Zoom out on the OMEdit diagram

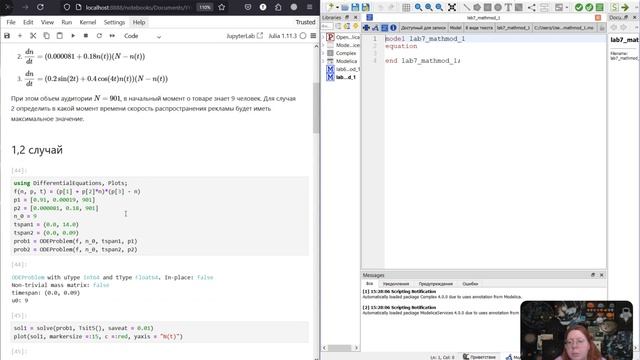pyautogui.click(x=439, y=7)
